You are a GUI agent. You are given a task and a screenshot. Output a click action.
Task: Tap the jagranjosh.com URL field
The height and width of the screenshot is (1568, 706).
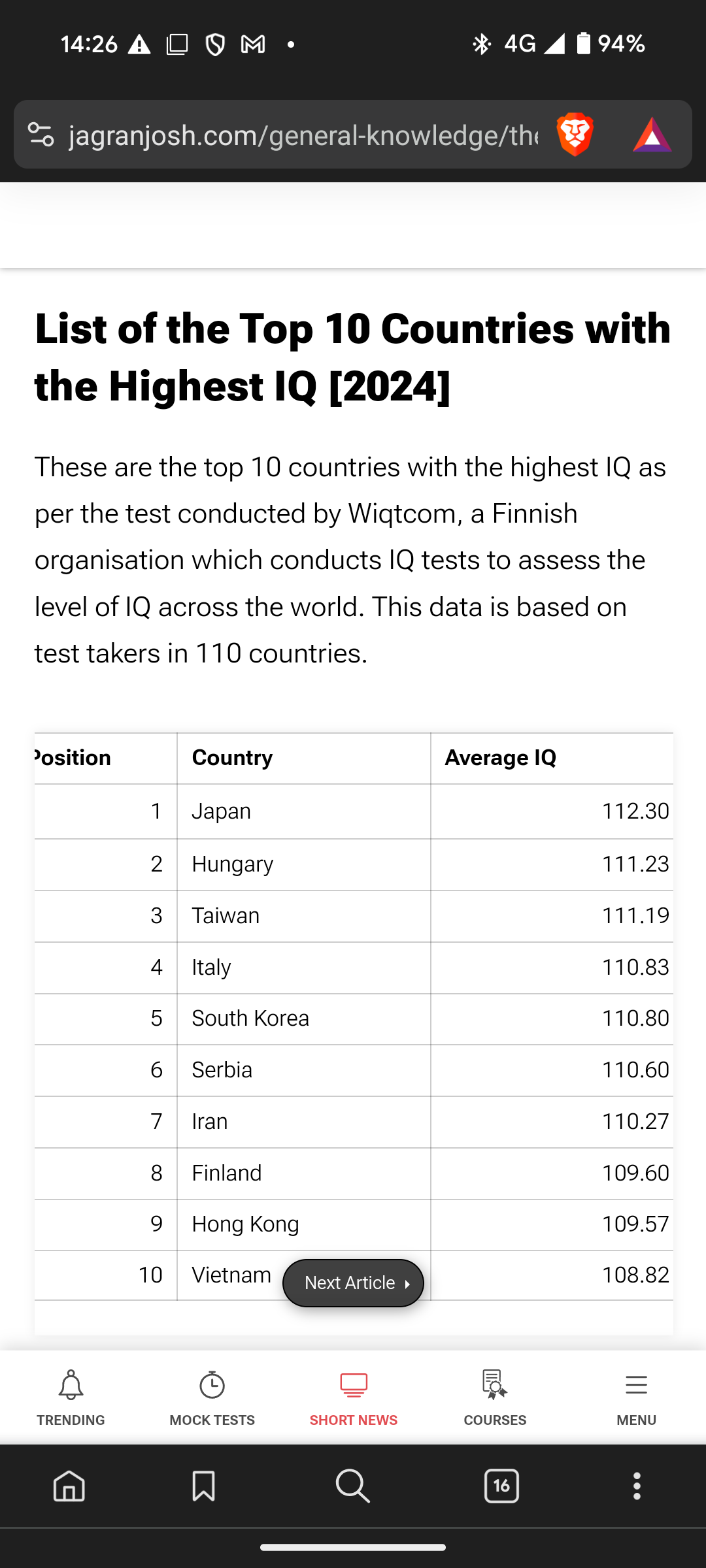pos(303,136)
